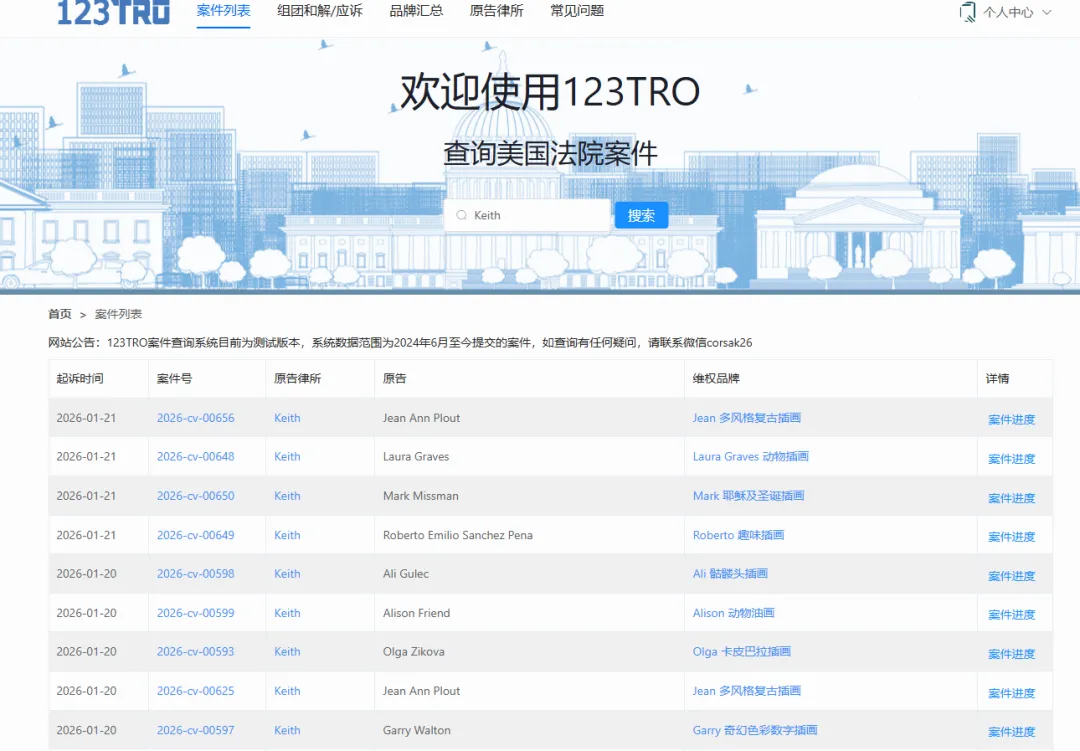Viewport: 1080px width, 751px height.
Task: Switch to 组团和解/应诉 menu
Action: coord(320,12)
